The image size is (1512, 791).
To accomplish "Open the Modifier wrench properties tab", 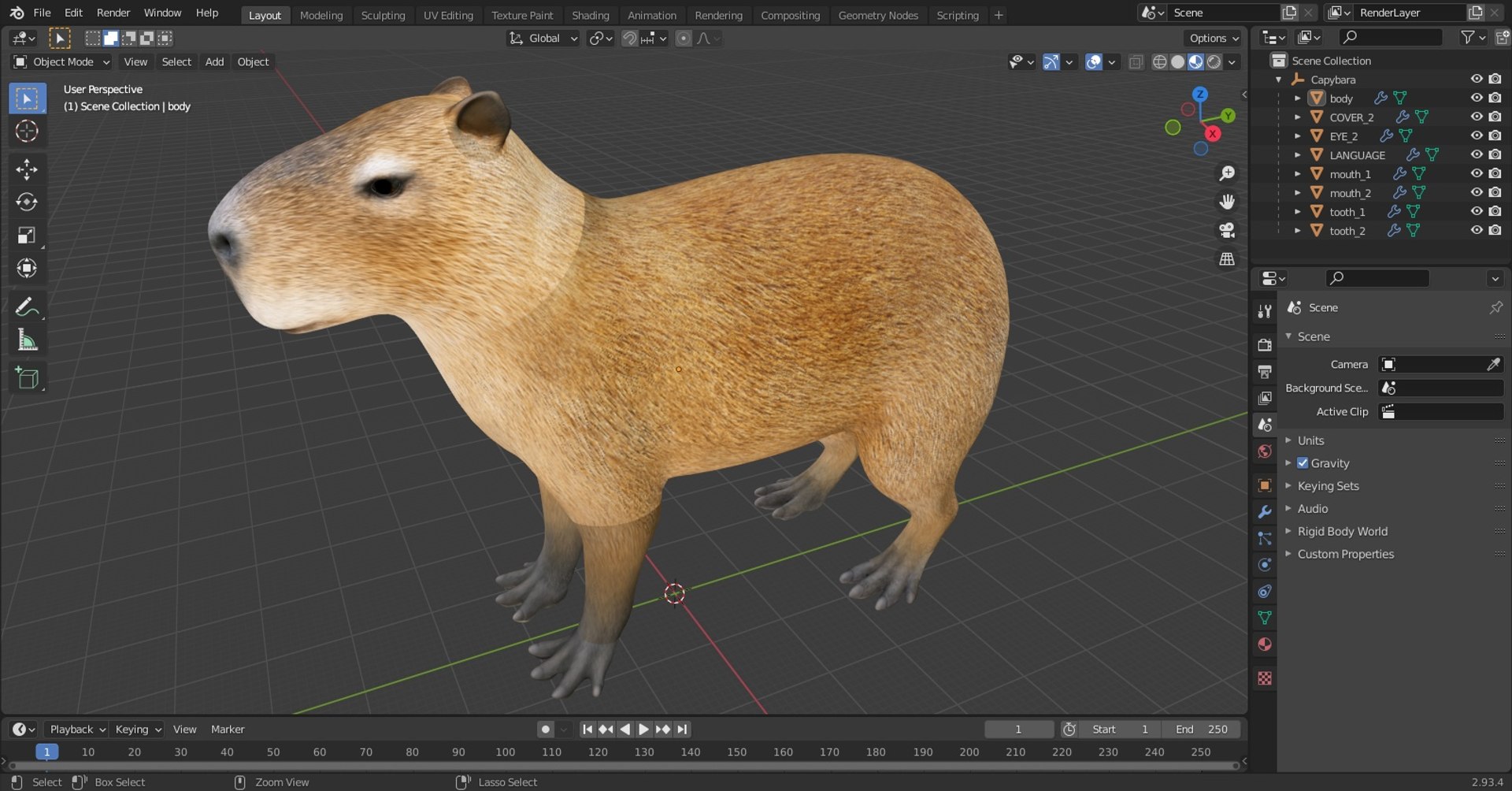I will click(1265, 512).
